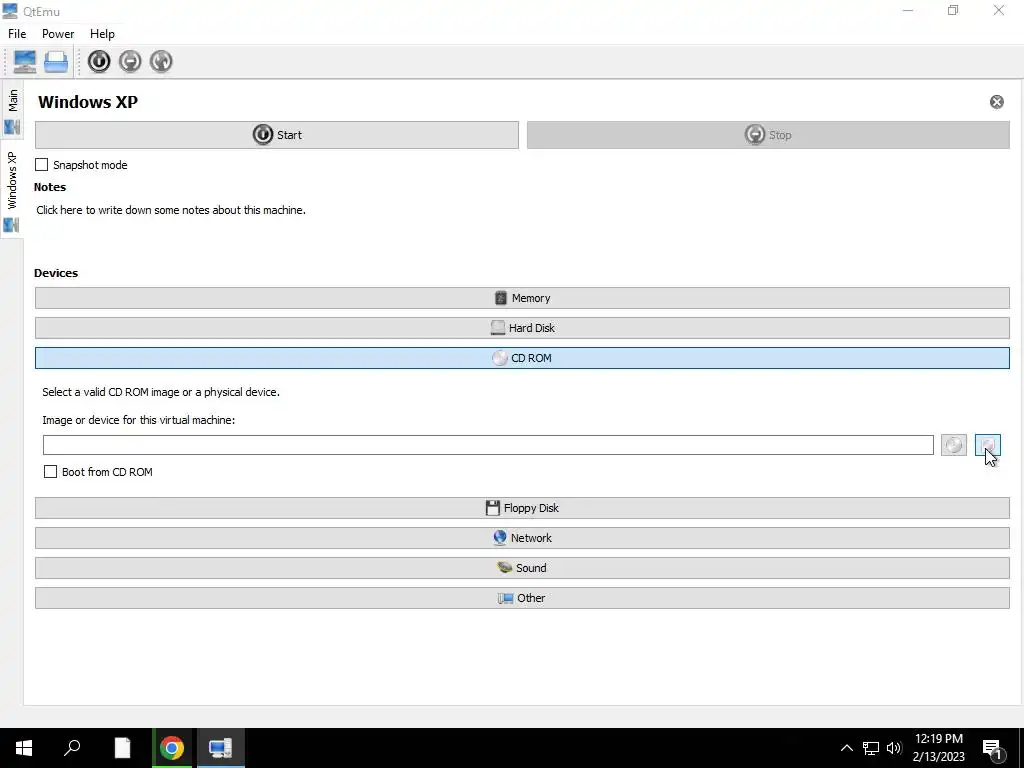This screenshot has width=1024, height=768.
Task: Select the plain CD disc button beside path field
Action: click(x=953, y=445)
